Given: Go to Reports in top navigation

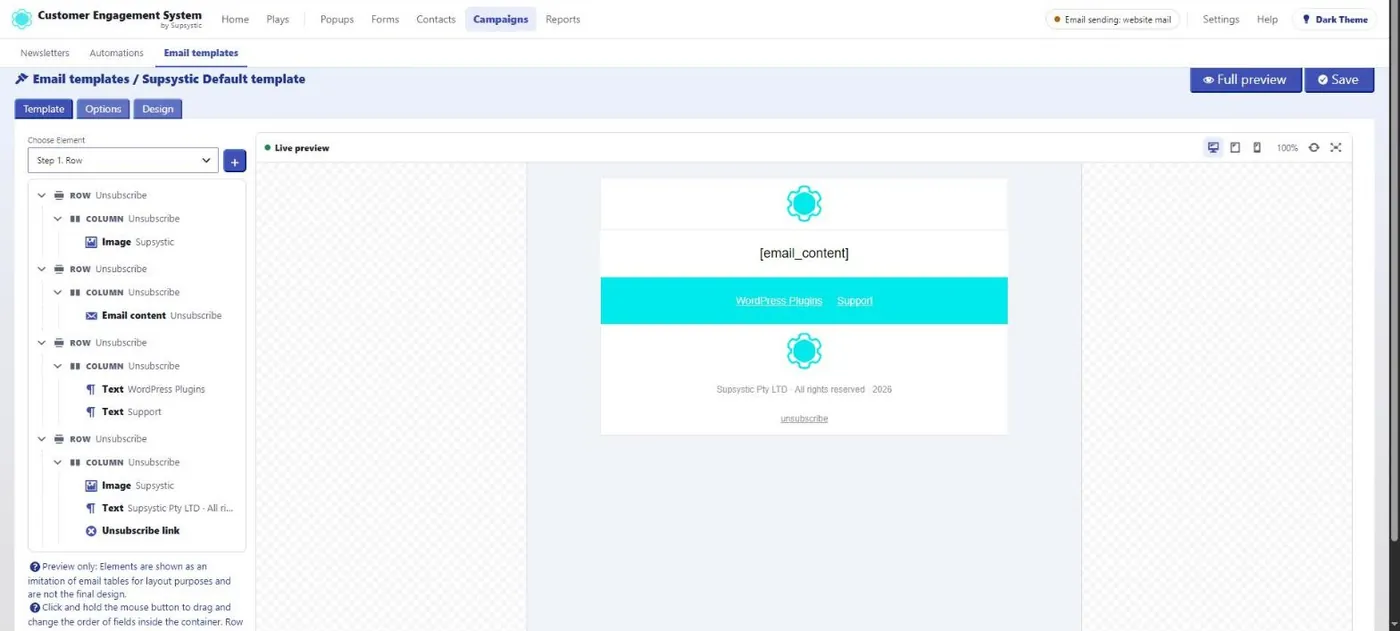Looking at the screenshot, I should click(563, 19).
